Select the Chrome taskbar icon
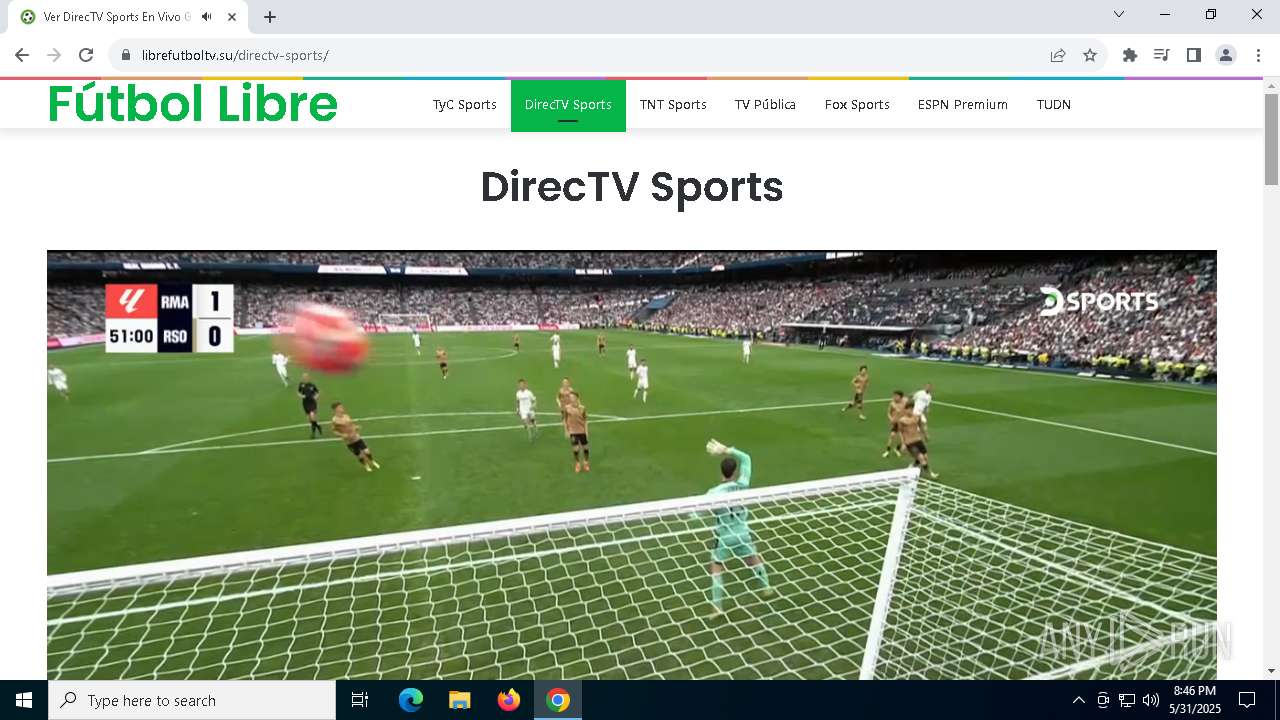The height and width of the screenshot is (720, 1280). [x=558, y=700]
